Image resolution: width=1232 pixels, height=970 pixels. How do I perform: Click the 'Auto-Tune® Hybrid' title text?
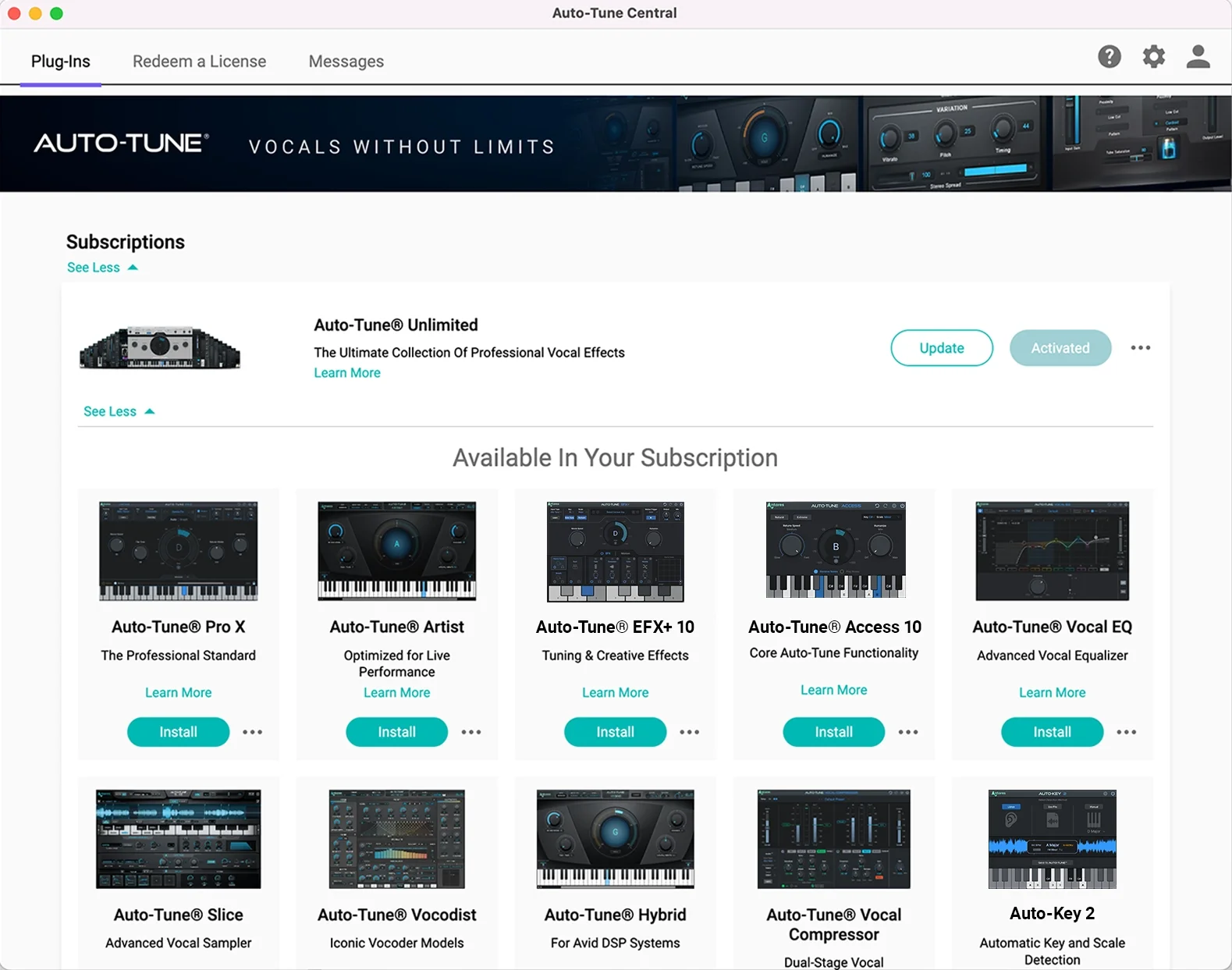click(615, 915)
